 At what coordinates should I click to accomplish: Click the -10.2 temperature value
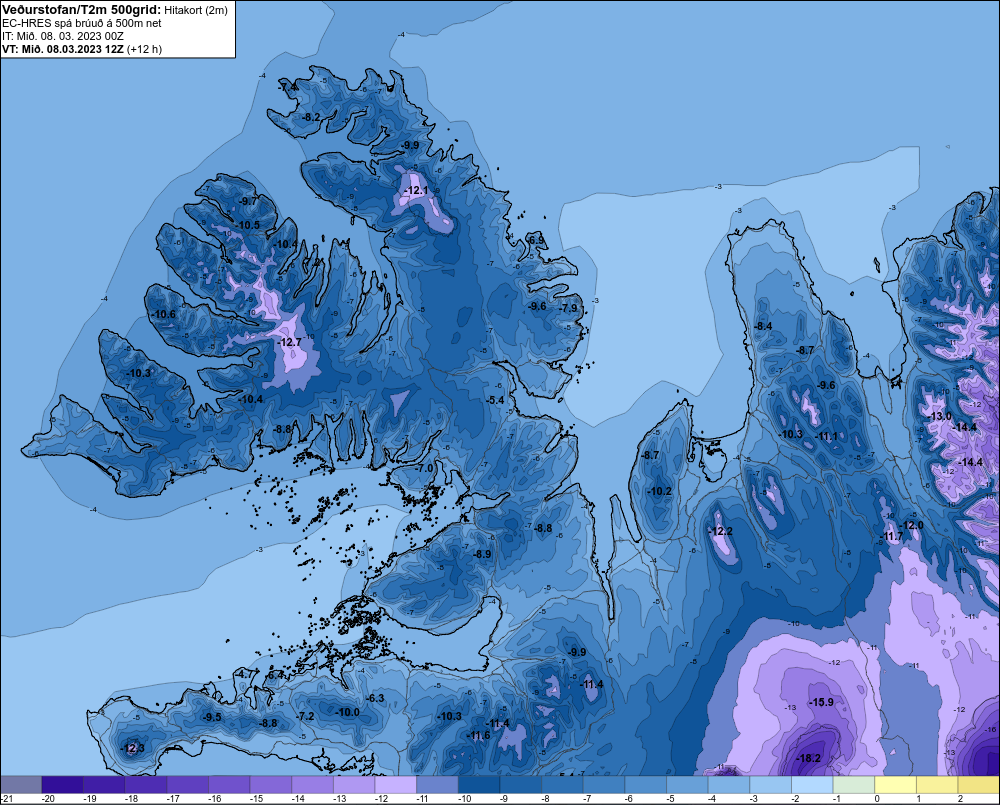[x=659, y=491]
